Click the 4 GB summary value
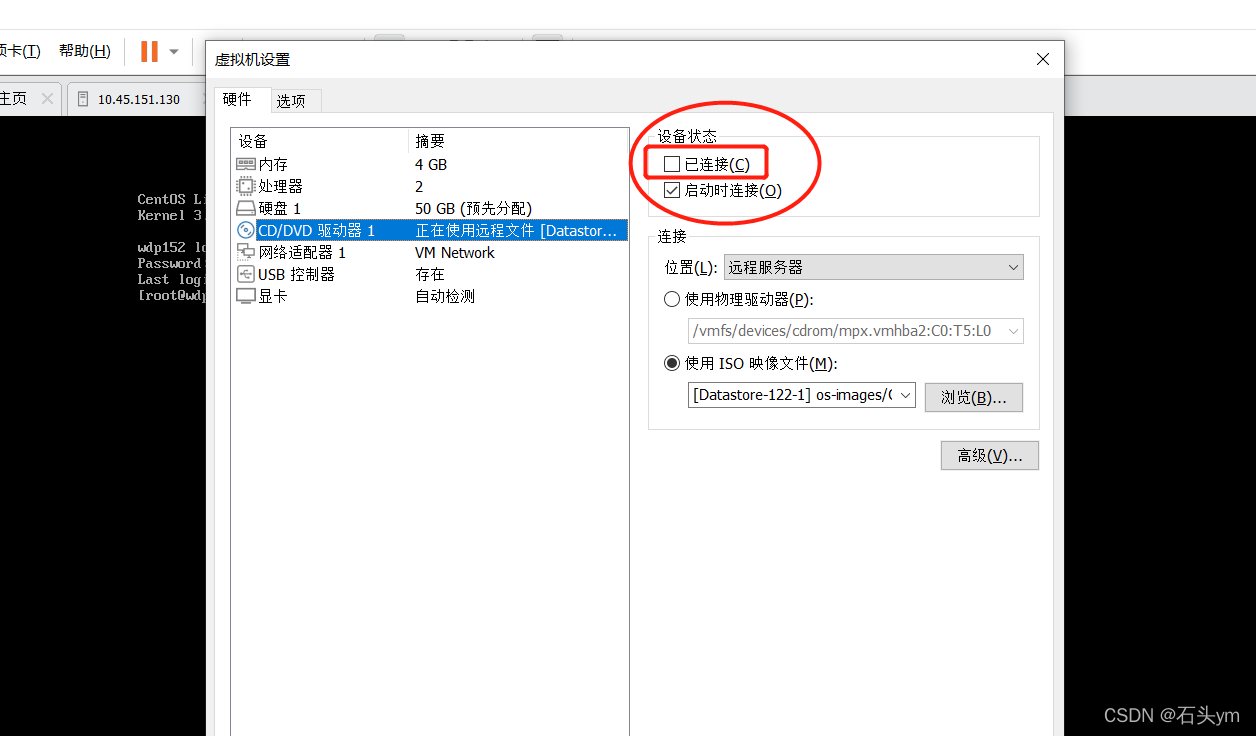 (x=431, y=164)
